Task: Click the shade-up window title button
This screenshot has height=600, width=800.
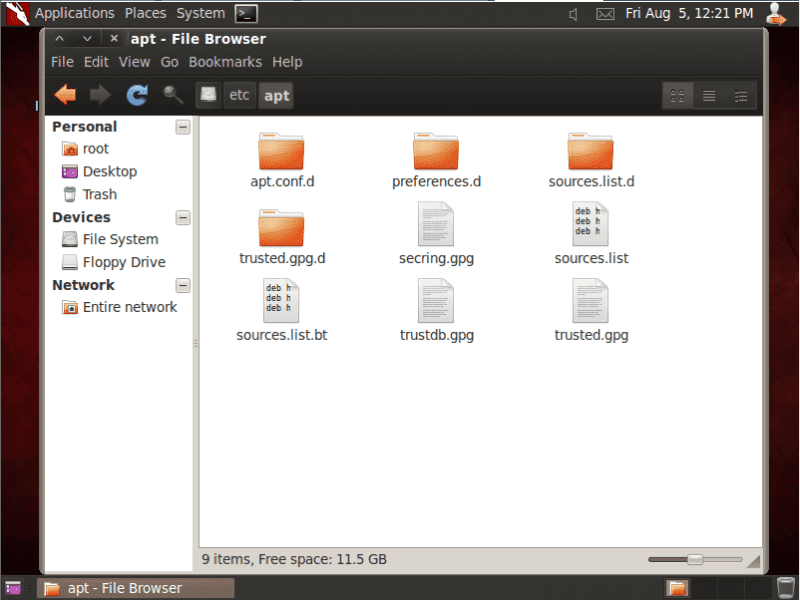Action: 60,38
